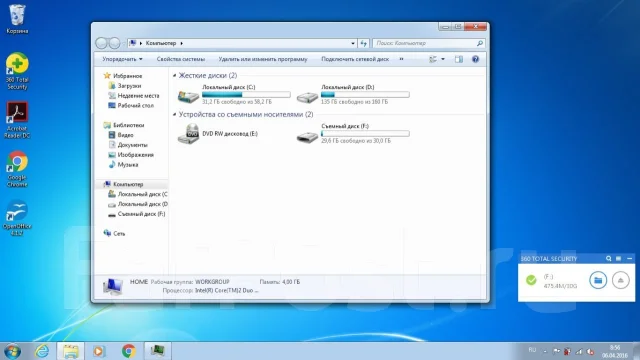Launch Windows Media Player from taskbar
Image resolution: width=640 pixels, height=360 pixels.
98,351
